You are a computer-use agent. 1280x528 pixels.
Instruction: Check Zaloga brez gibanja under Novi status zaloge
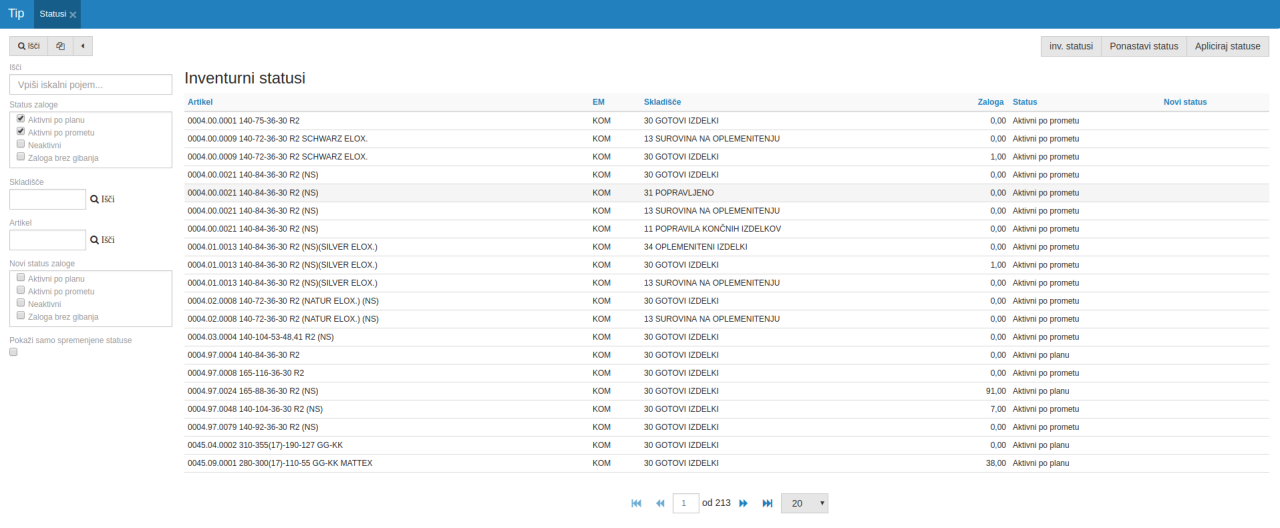pos(21,315)
